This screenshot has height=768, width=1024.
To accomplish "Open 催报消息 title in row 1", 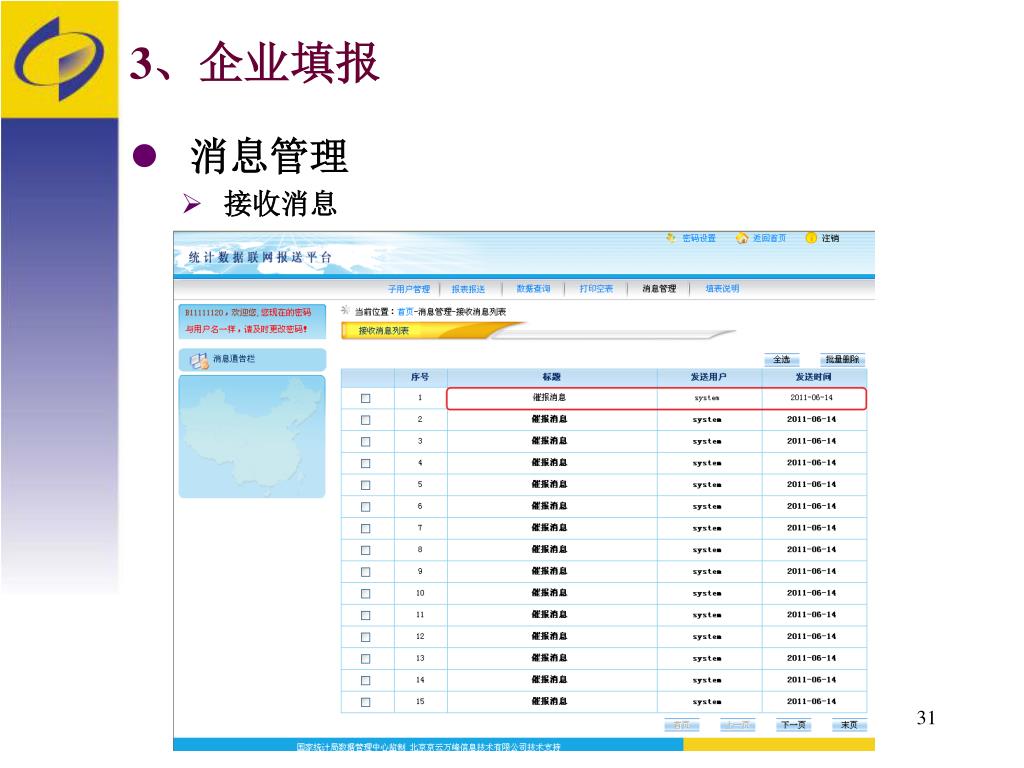I will click(x=549, y=397).
